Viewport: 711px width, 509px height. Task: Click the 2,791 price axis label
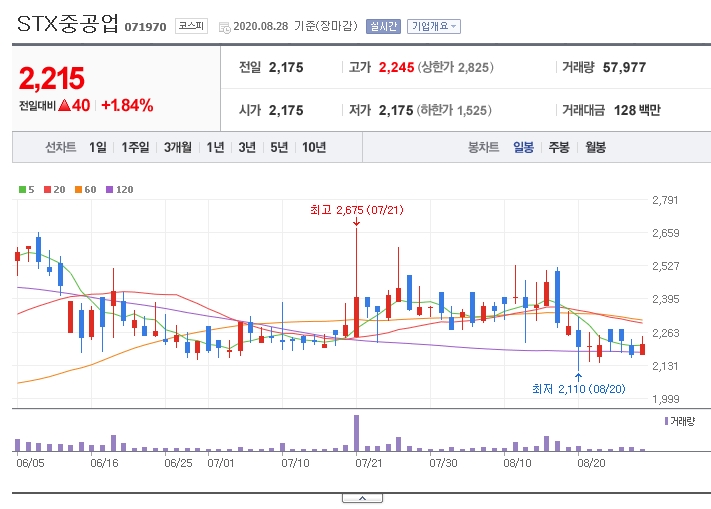[x=665, y=200]
